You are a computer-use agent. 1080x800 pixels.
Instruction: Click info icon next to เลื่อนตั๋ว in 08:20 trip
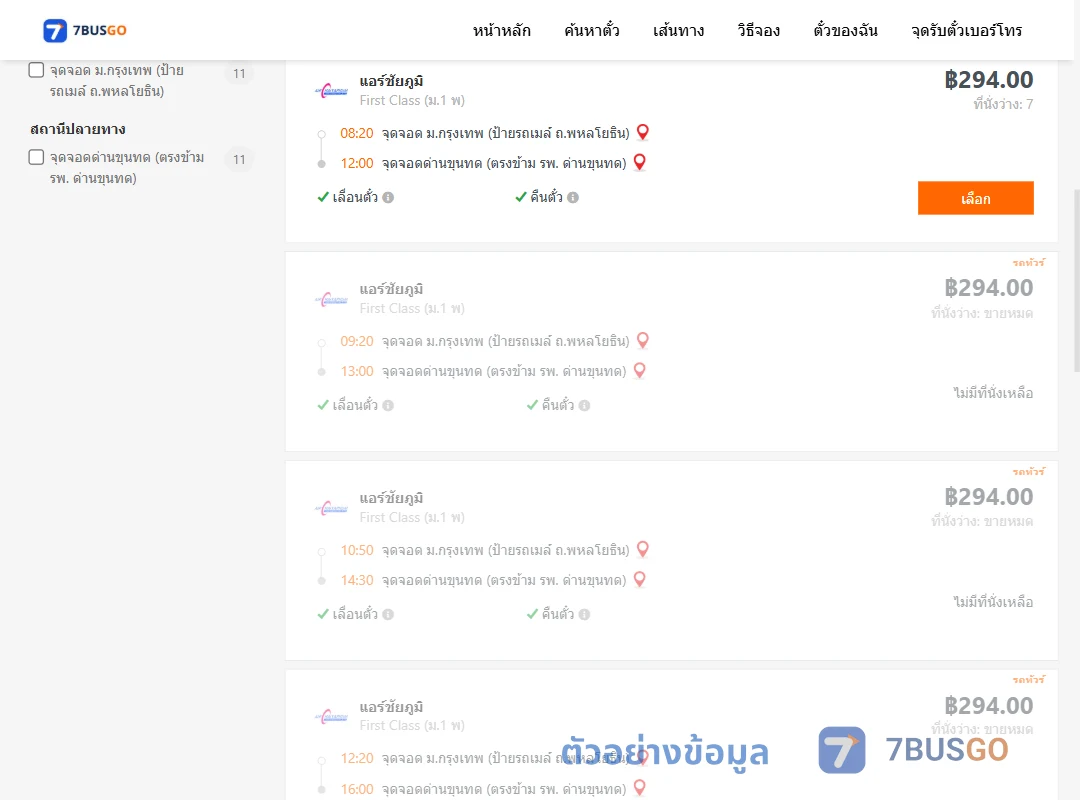pyautogui.click(x=388, y=198)
